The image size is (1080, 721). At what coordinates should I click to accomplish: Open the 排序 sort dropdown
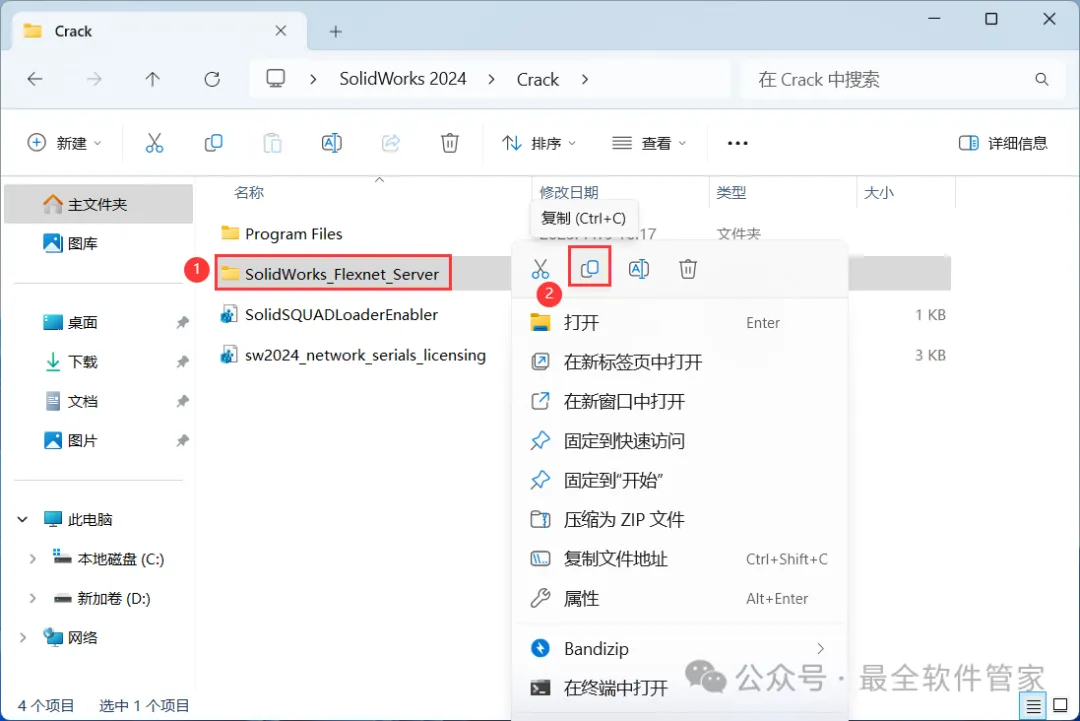tap(539, 143)
